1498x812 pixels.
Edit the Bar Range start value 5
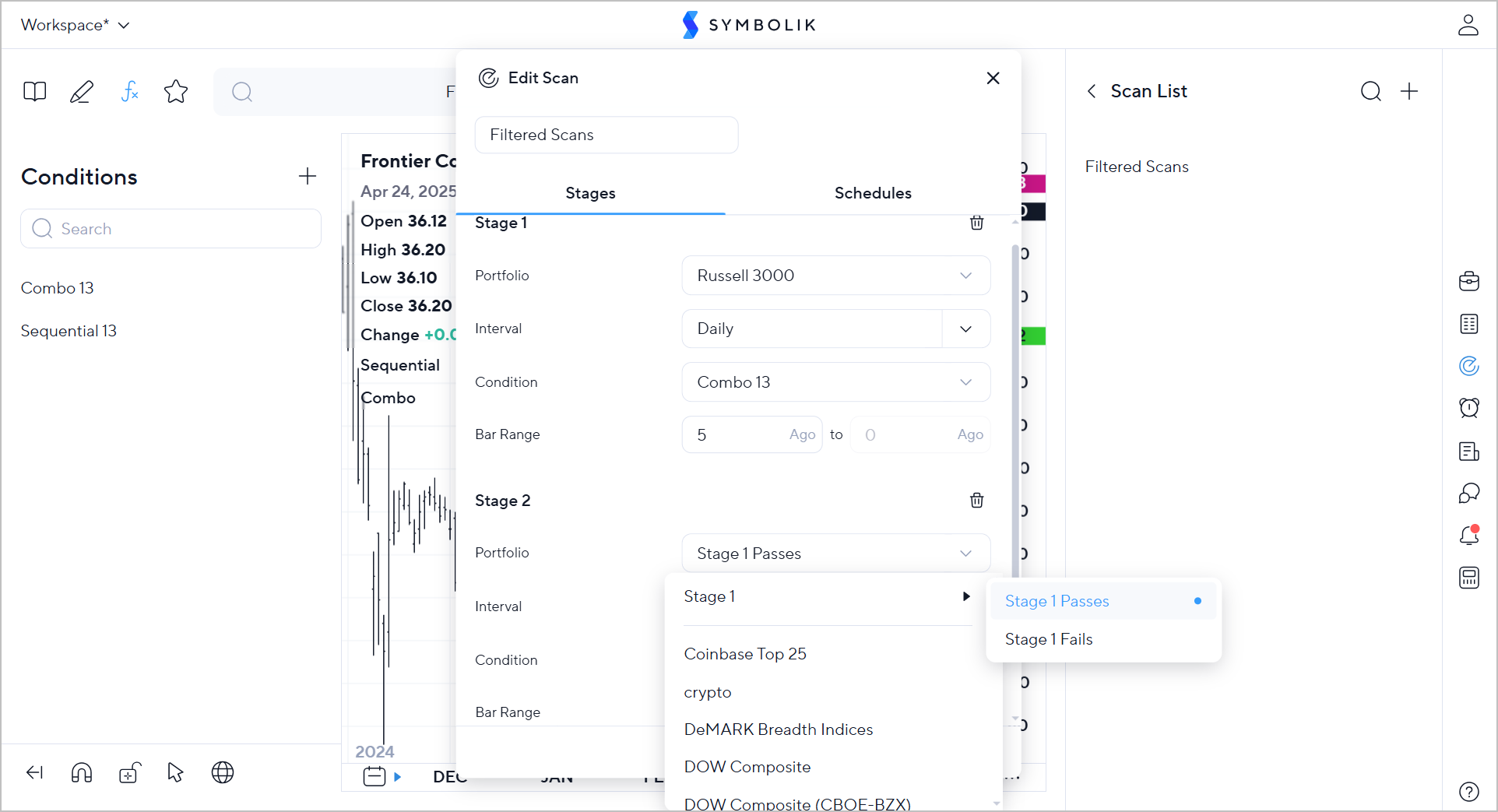click(x=752, y=434)
